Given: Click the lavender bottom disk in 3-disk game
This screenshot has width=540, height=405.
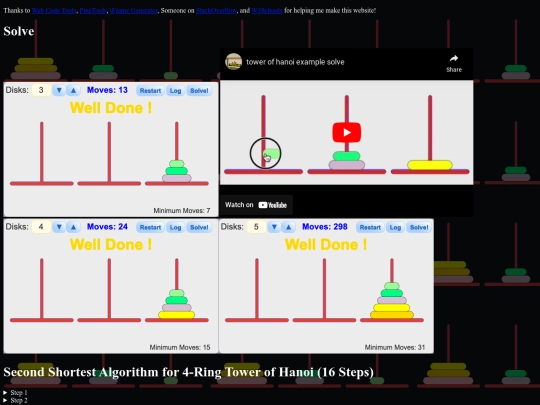Looking at the screenshot, I should [177, 178].
